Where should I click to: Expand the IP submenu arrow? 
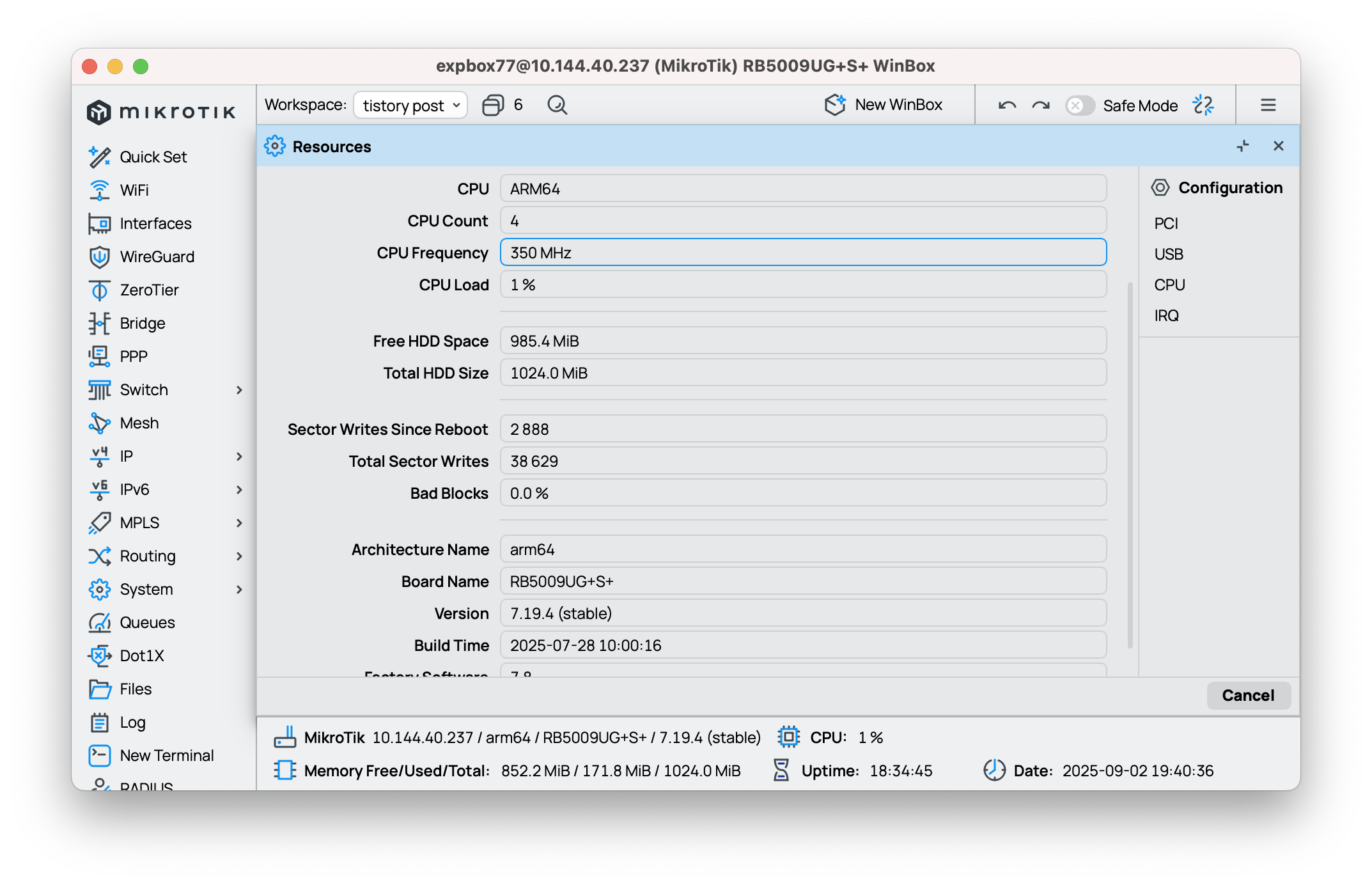pos(239,456)
